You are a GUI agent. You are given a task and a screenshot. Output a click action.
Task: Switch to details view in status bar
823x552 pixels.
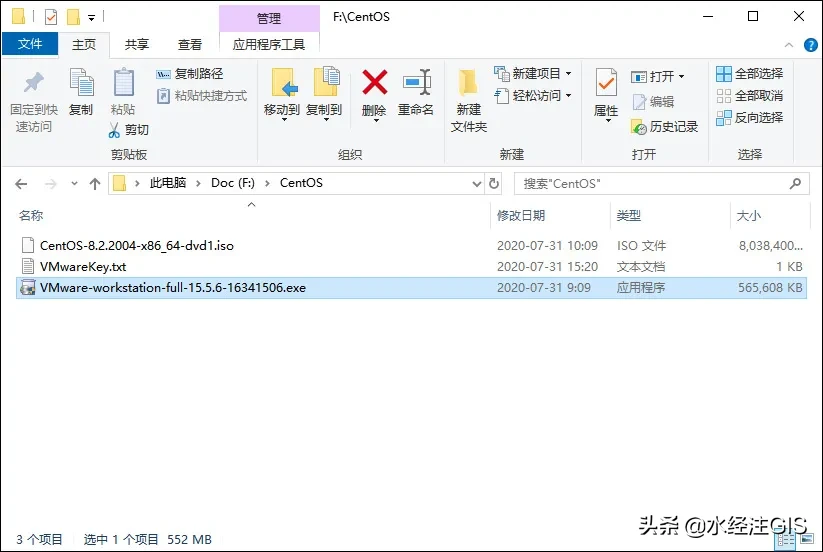pos(787,539)
